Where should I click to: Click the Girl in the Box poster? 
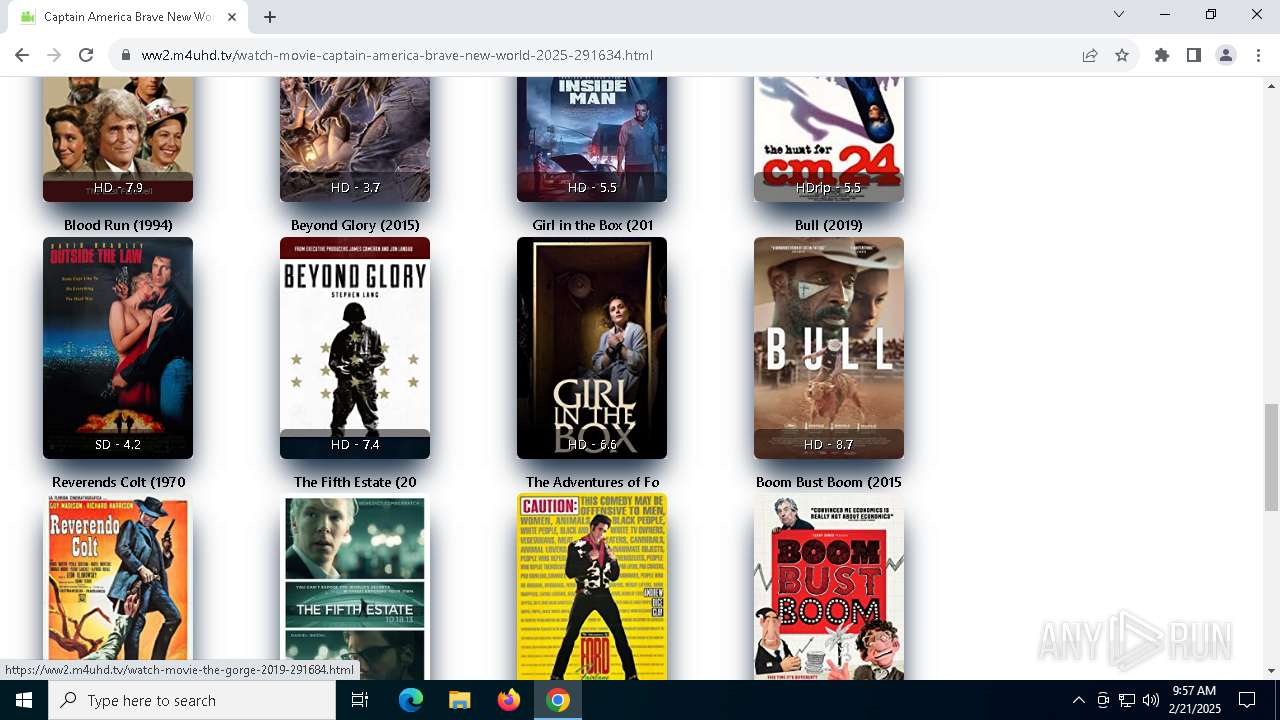[x=592, y=348]
